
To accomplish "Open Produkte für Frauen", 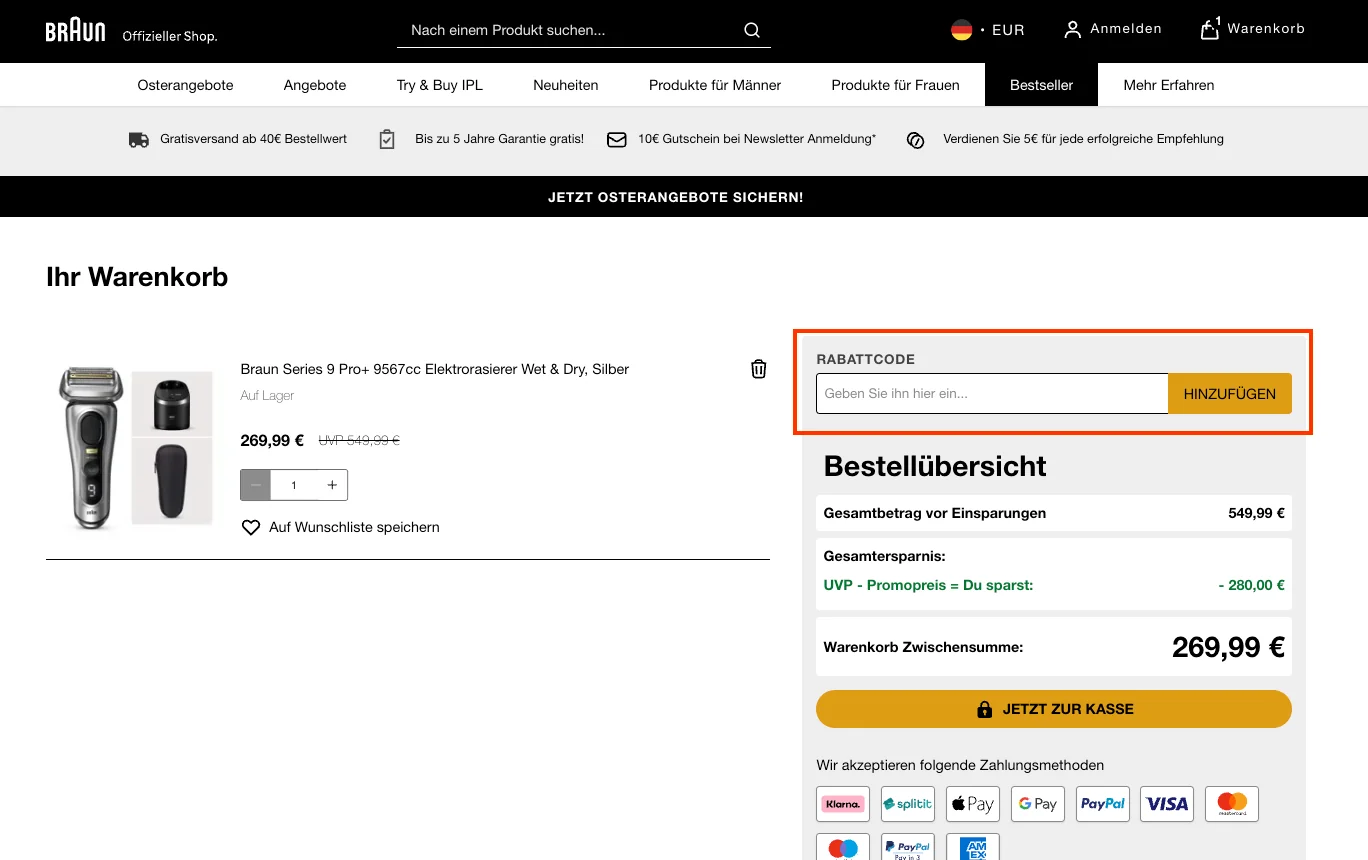I will point(895,85).
